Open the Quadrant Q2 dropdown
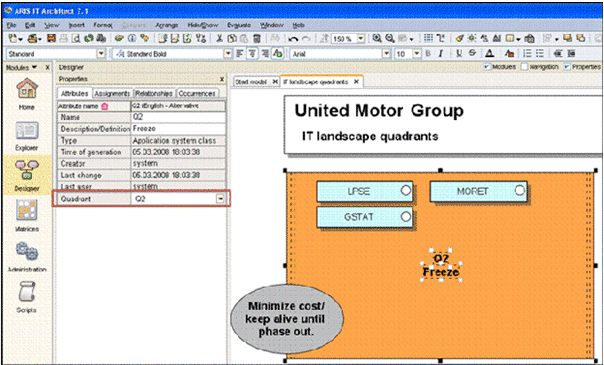 pyautogui.click(x=220, y=199)
